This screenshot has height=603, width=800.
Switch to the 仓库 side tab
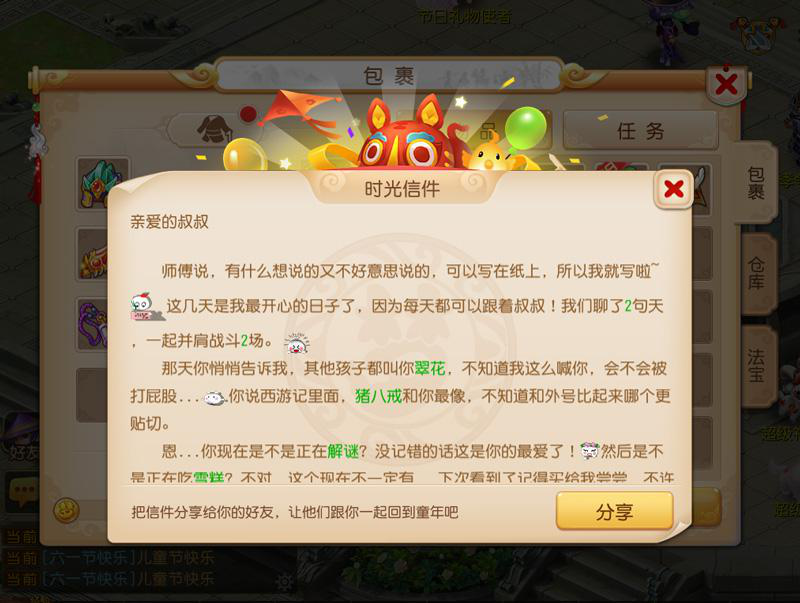point(756,274)
